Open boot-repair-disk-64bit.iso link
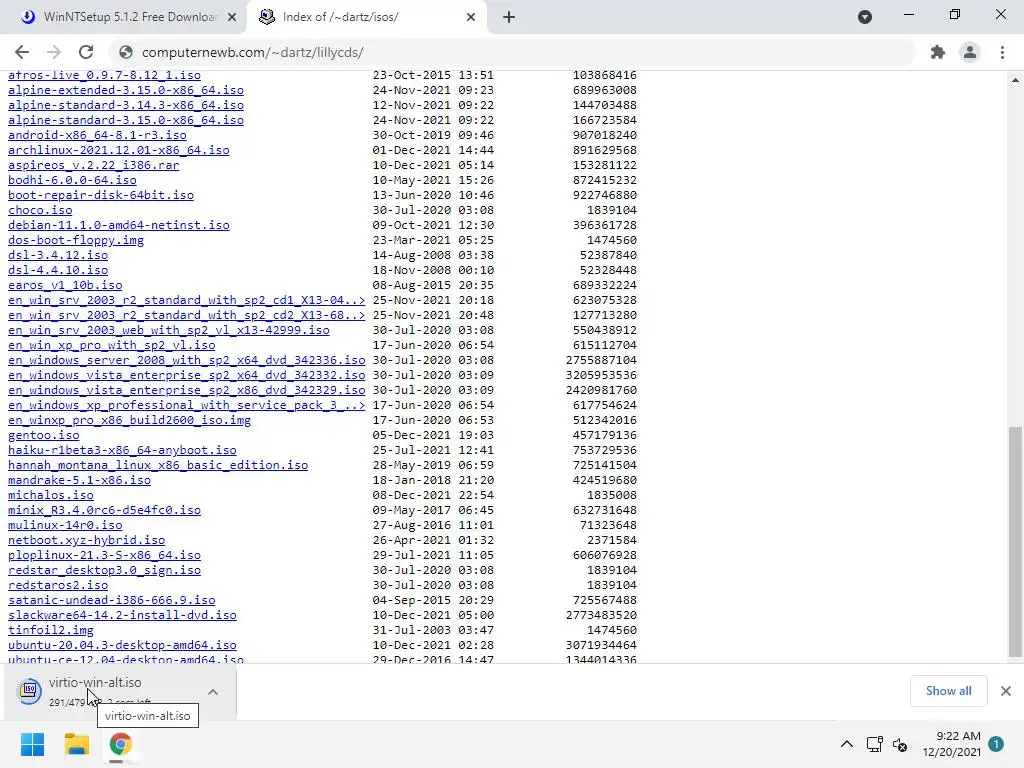Image resolution: width=1024 pixels, height=768 pixels. (101, 195)
